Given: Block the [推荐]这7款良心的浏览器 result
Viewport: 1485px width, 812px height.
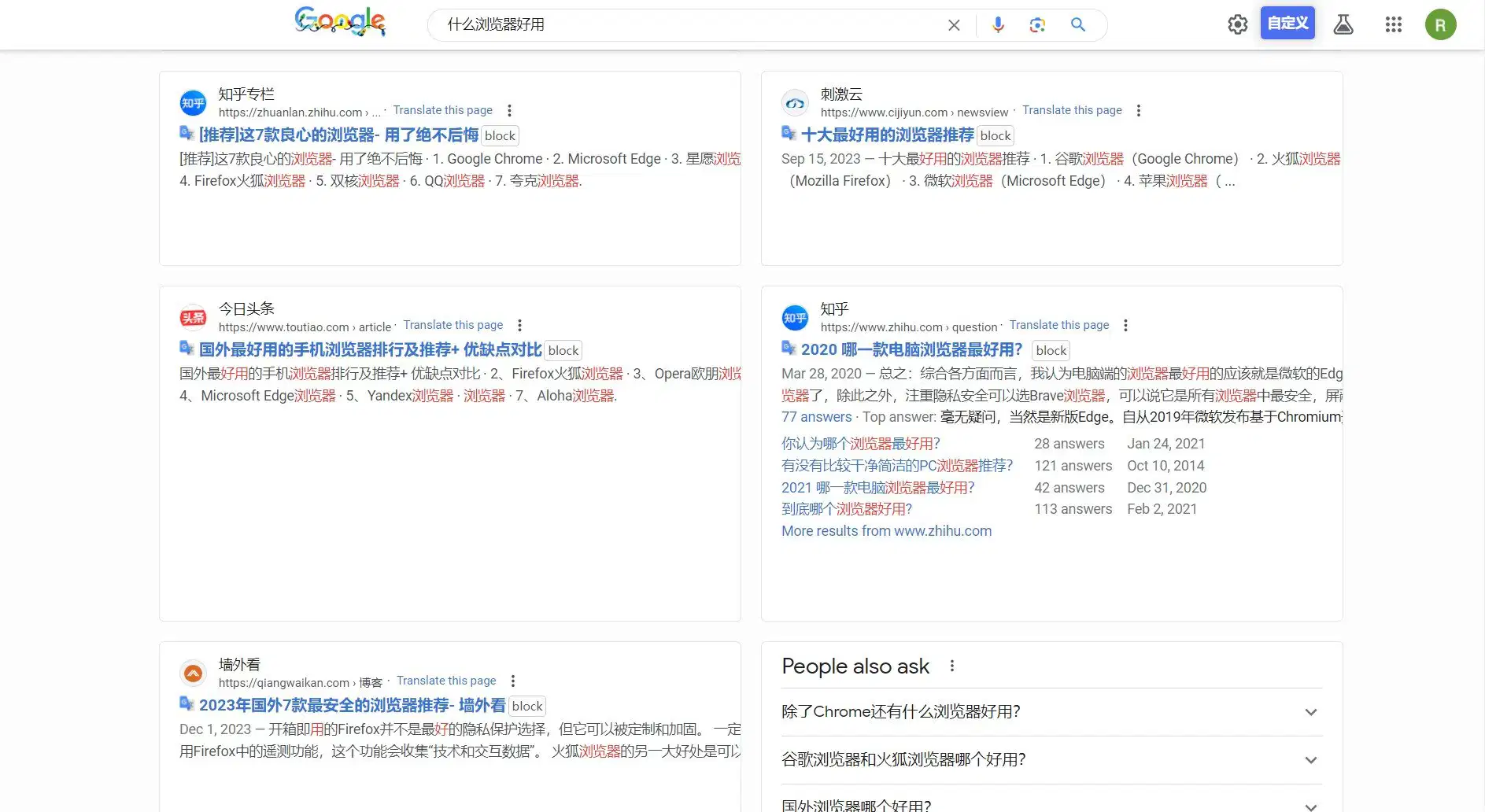Looking at the screenshot, I should [500, 135].
